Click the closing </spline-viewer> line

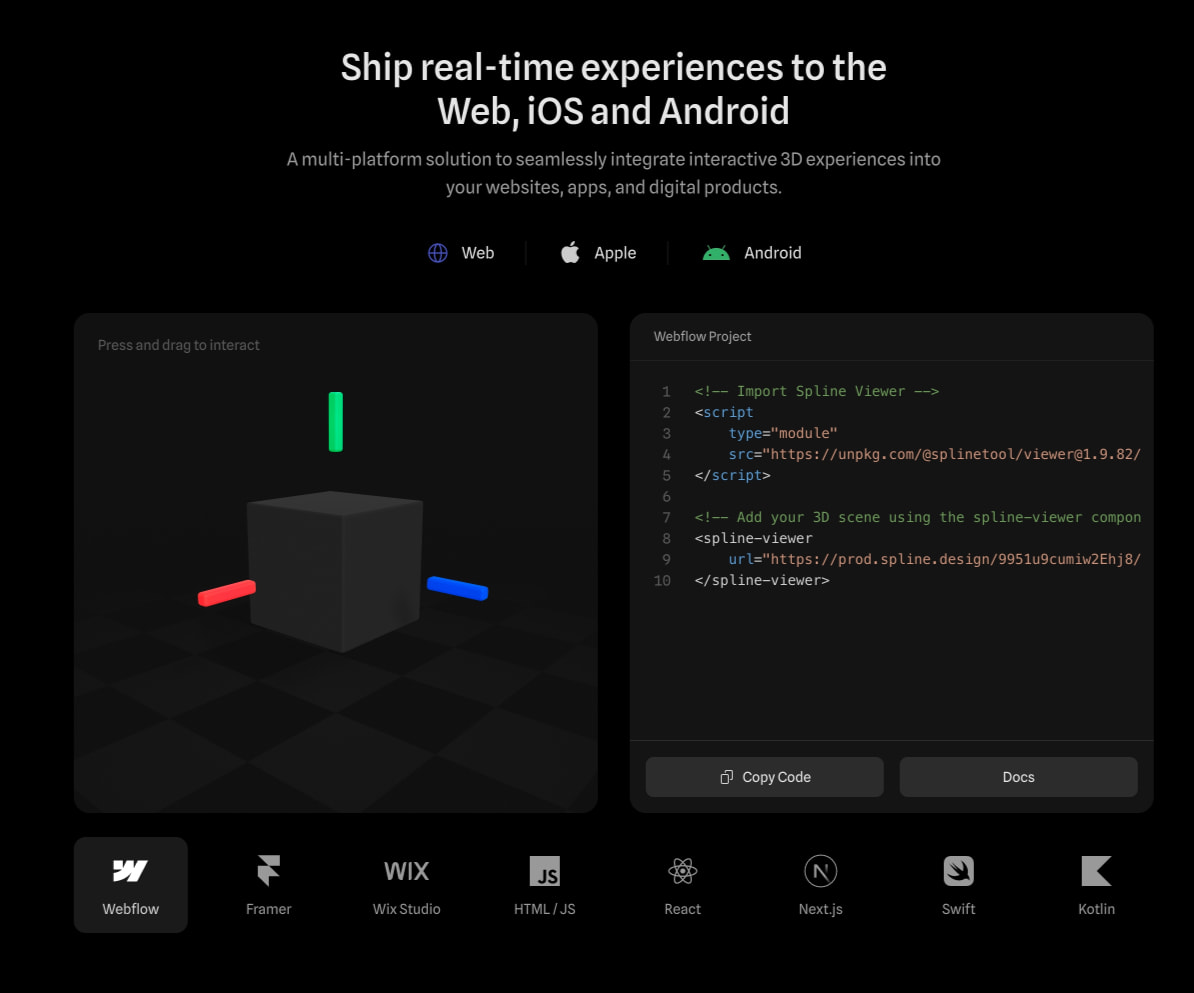point(761,580)
